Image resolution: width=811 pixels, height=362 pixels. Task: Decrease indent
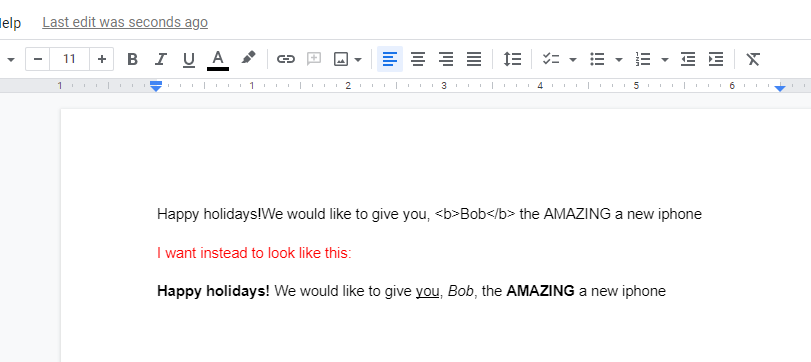(688, 59)
